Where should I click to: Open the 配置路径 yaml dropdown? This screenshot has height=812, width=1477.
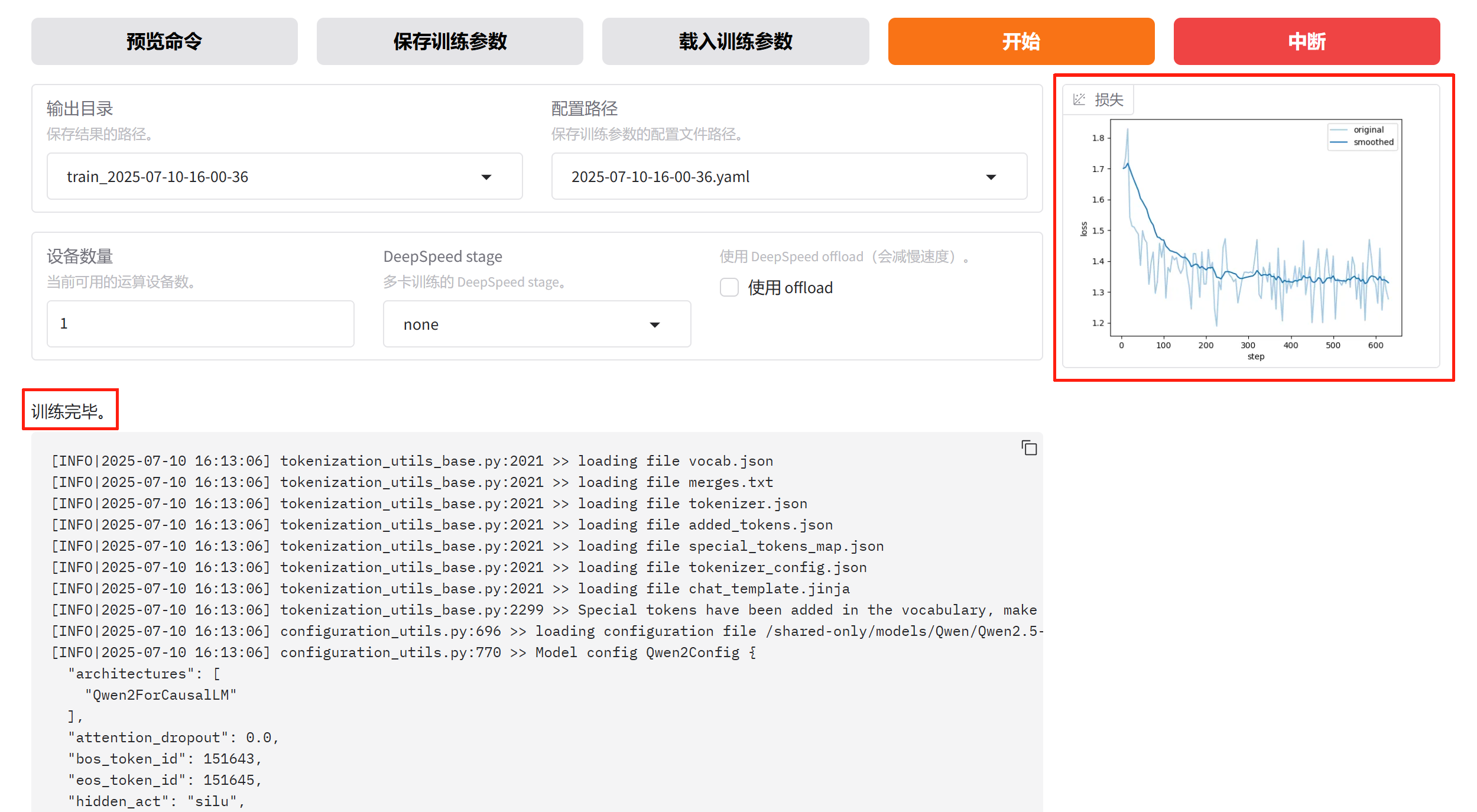pos(991,177)
